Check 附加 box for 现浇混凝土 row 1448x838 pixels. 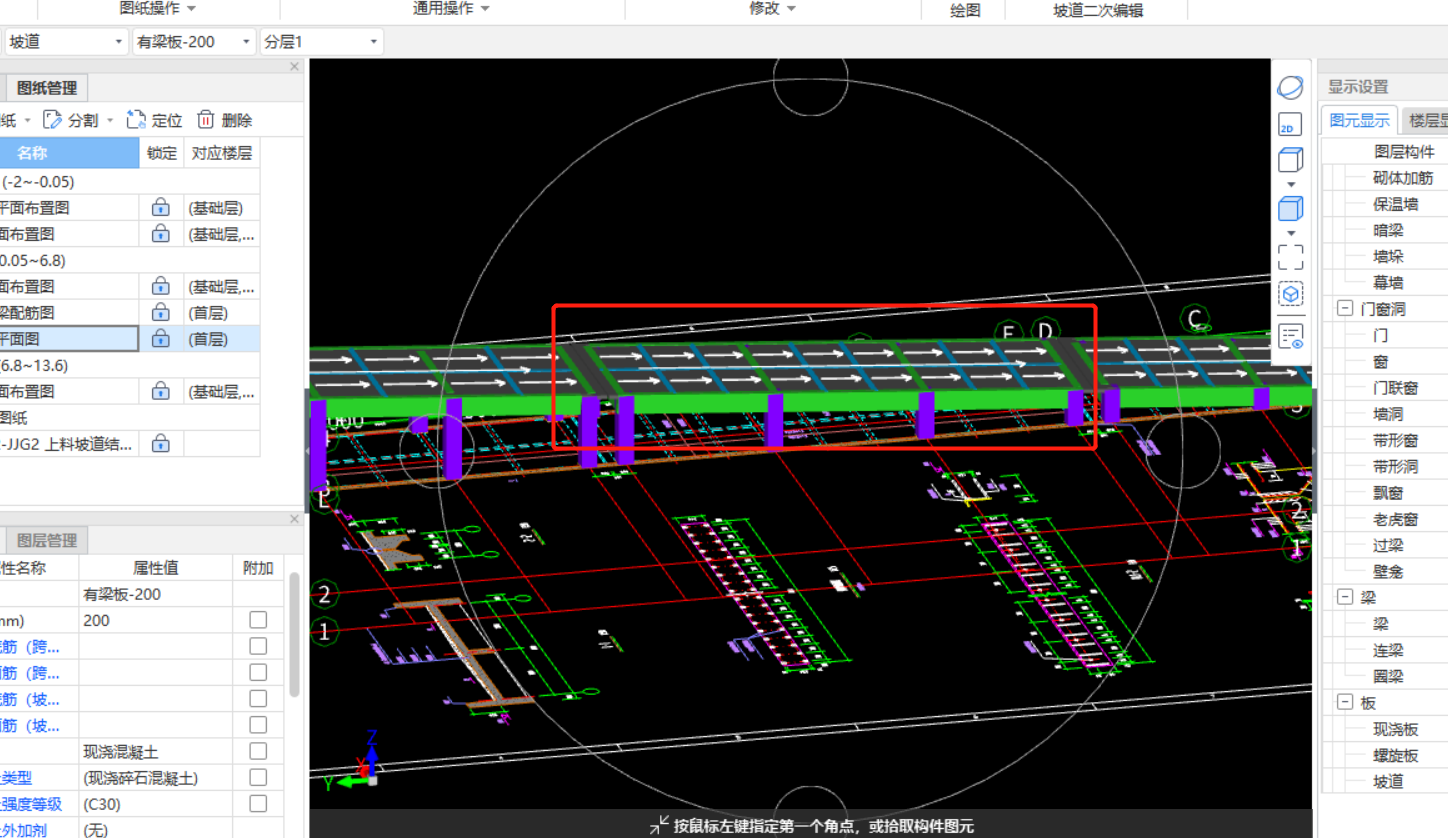pos(258,751)
